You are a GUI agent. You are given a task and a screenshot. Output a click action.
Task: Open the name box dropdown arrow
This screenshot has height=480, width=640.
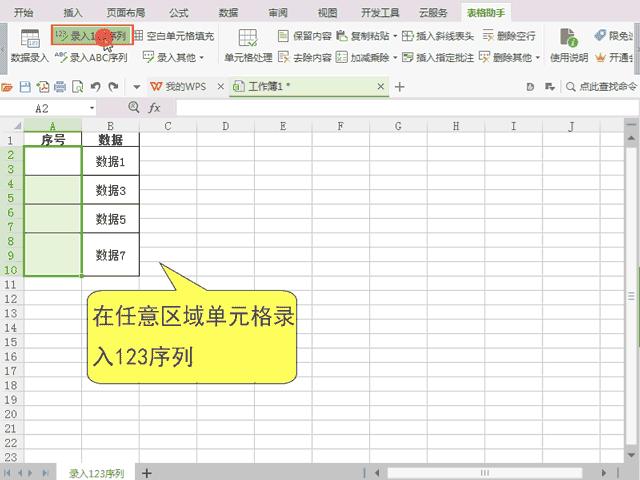pyautogui.click(x=92, y=108)
